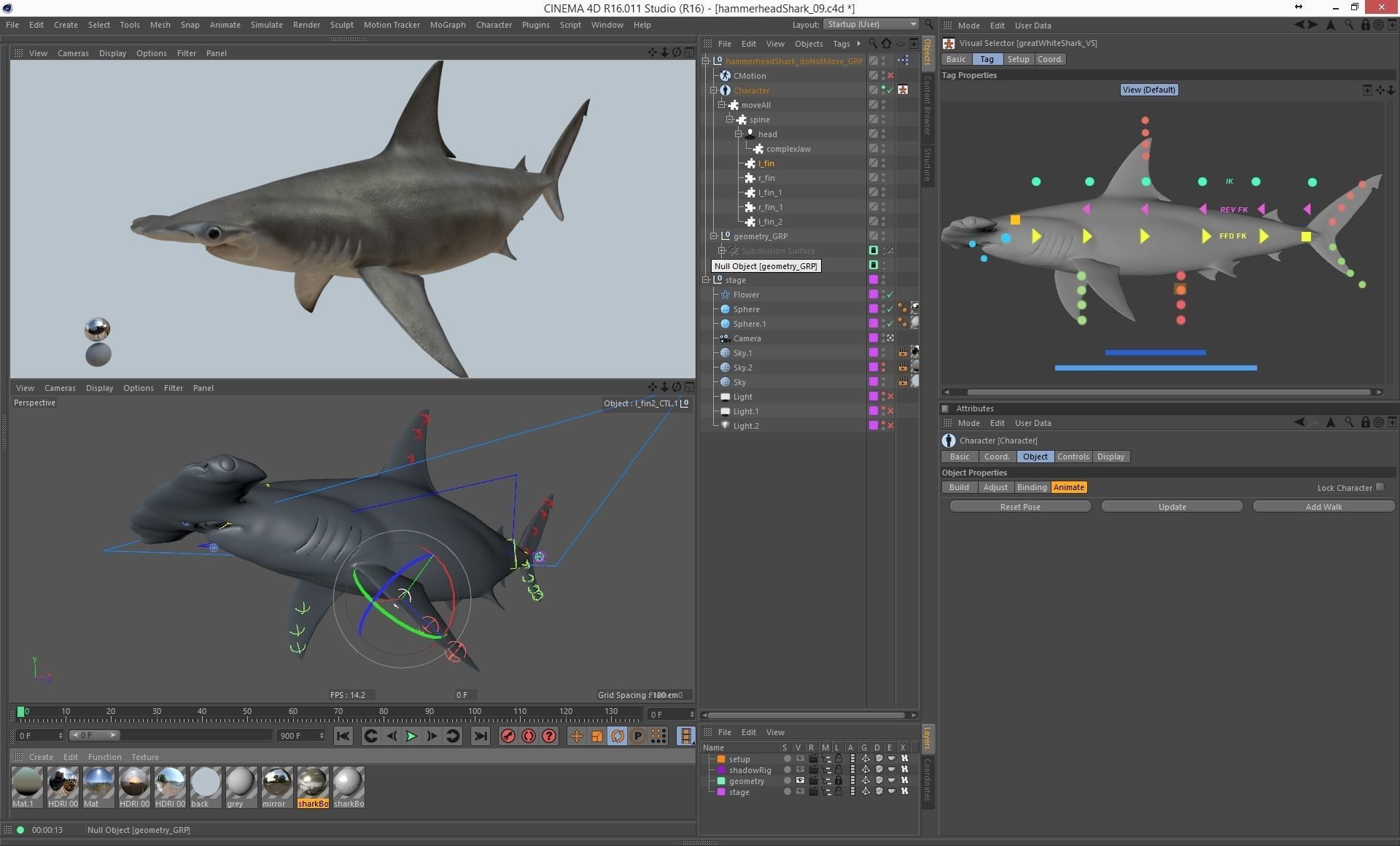Click the lock icon in Attributes toolbar
The image size is (1400, 846).
click(1365, 422)
